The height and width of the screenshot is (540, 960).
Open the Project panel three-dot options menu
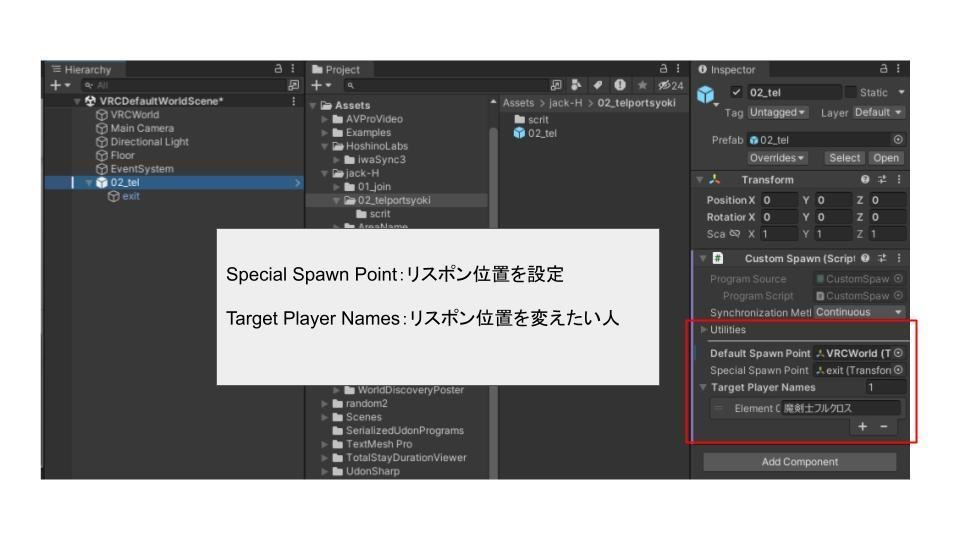pos(678,69)
